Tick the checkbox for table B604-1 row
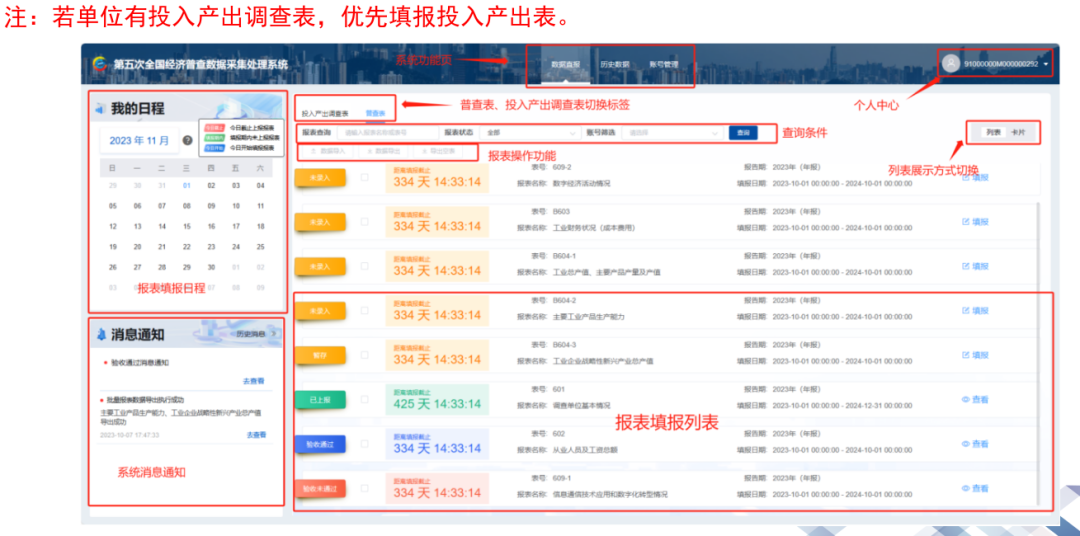 364,266
